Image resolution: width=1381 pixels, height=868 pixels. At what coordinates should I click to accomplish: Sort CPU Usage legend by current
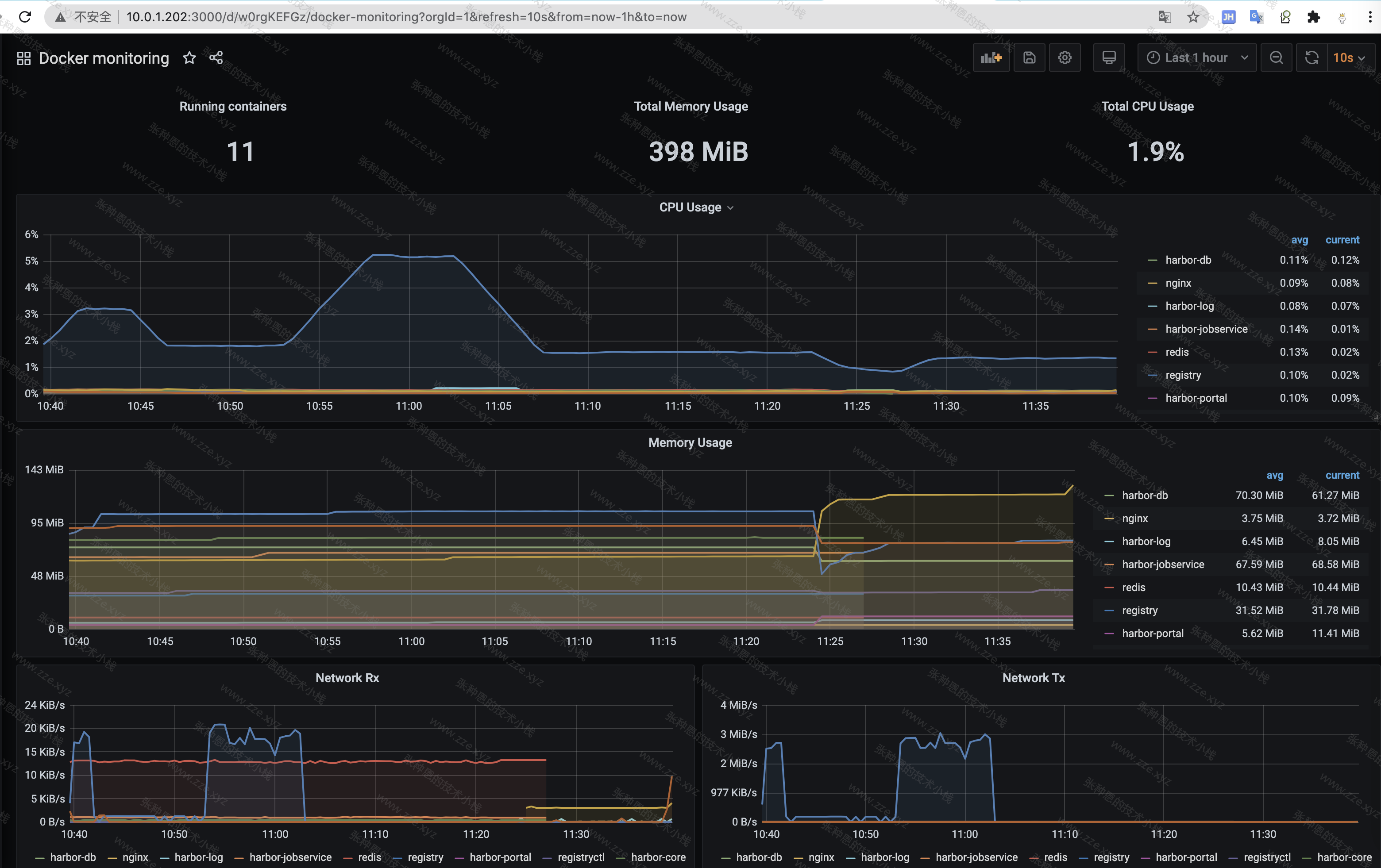point(1342,240)
